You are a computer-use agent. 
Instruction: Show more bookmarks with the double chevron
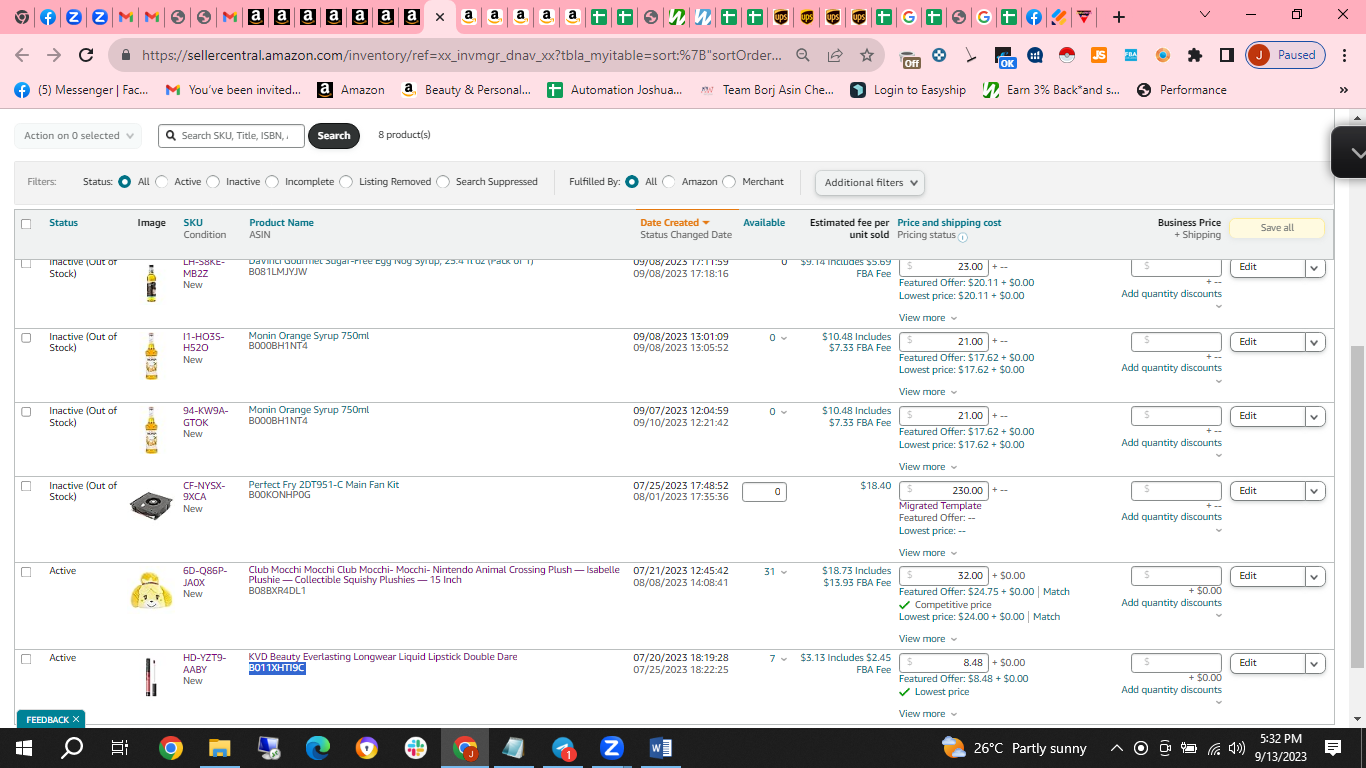(x=1343, y=90)
